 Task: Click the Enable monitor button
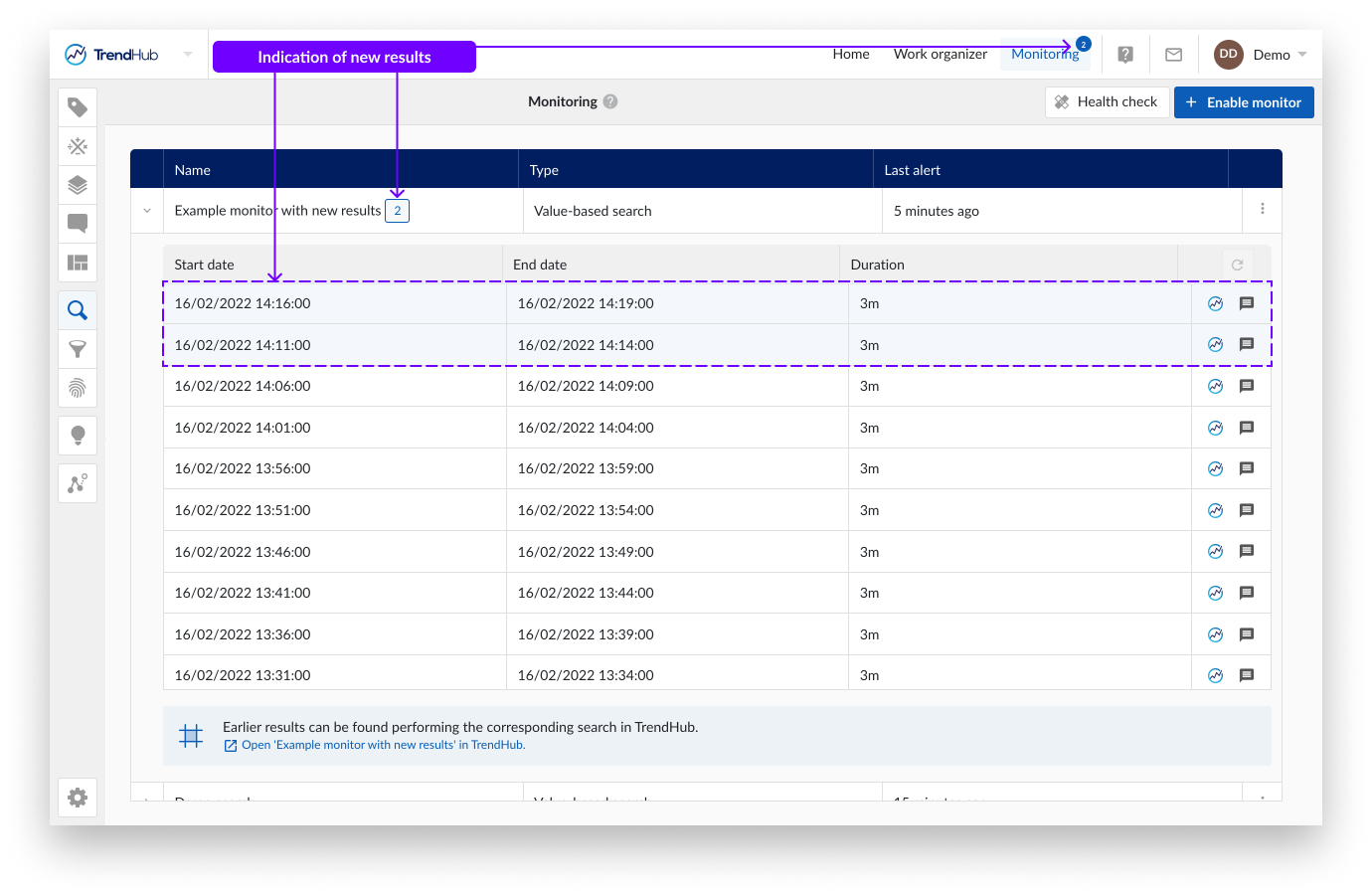click(x=1244, y=102)
